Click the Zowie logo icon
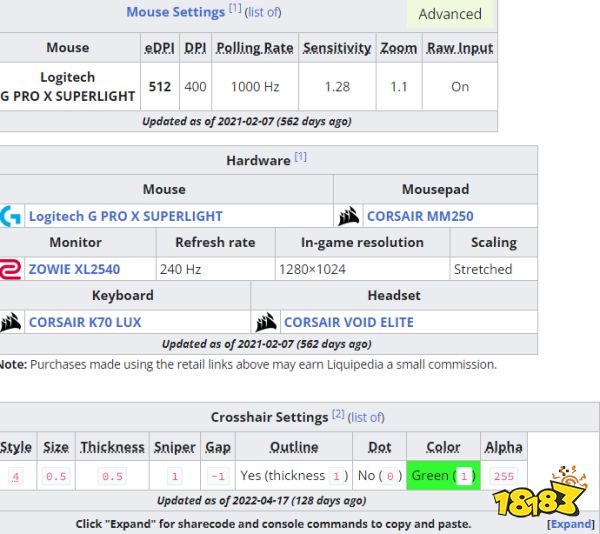600x534 pixels. [11, 269]
